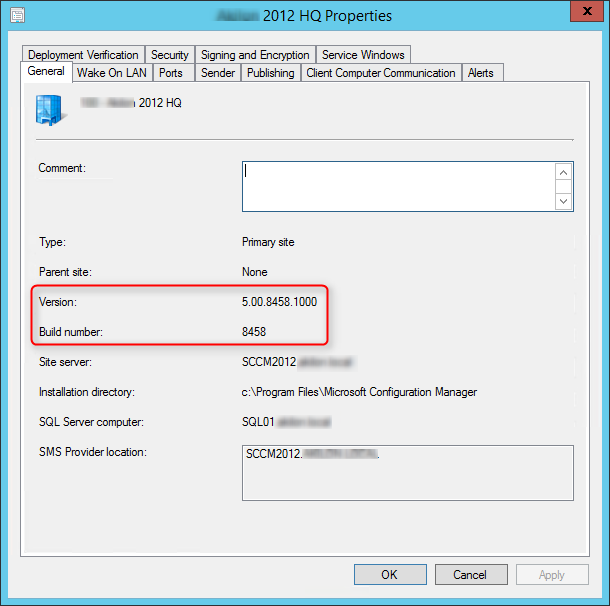Click the site building icon

[x=51, y=110]
